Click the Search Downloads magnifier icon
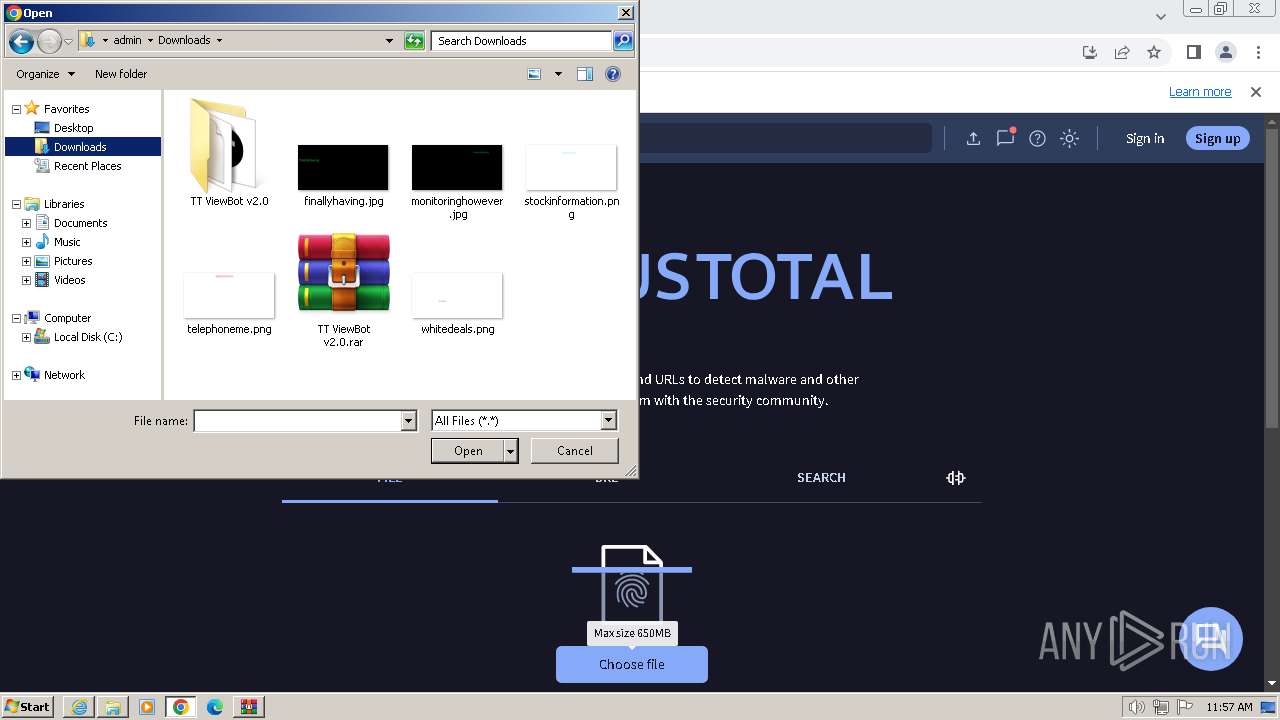This screenshot has height=720, width=1280. click(x=623, y=41)
